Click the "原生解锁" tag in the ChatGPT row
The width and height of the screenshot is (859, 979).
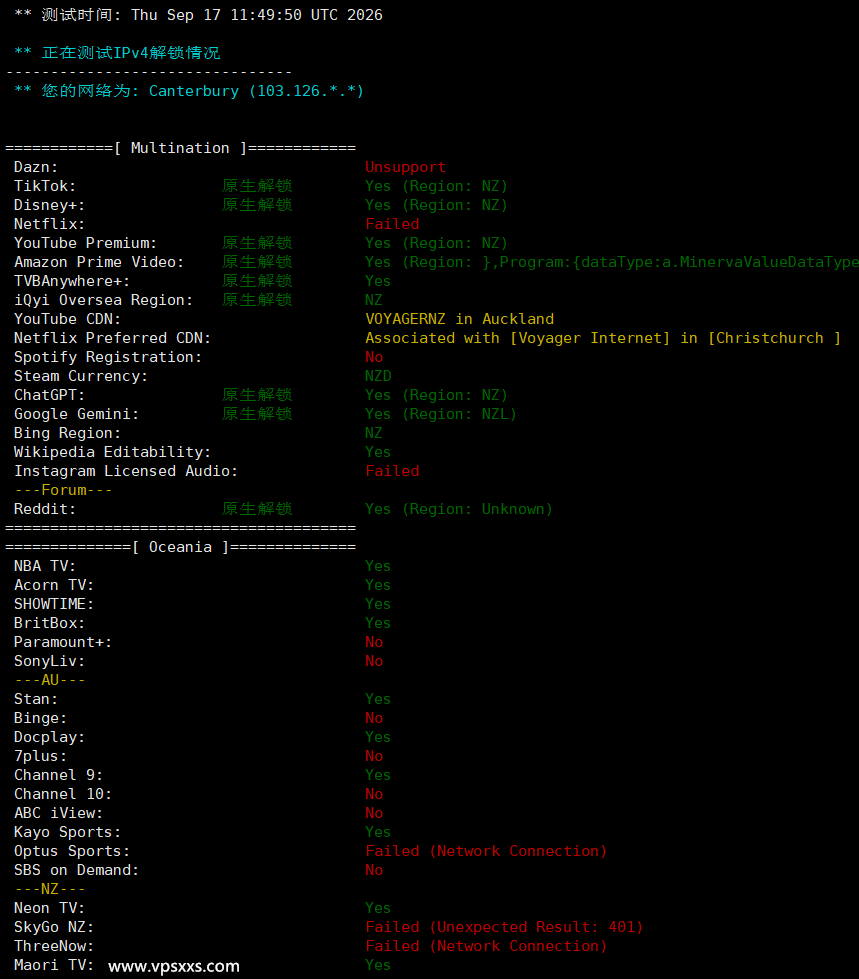[257, 395]
